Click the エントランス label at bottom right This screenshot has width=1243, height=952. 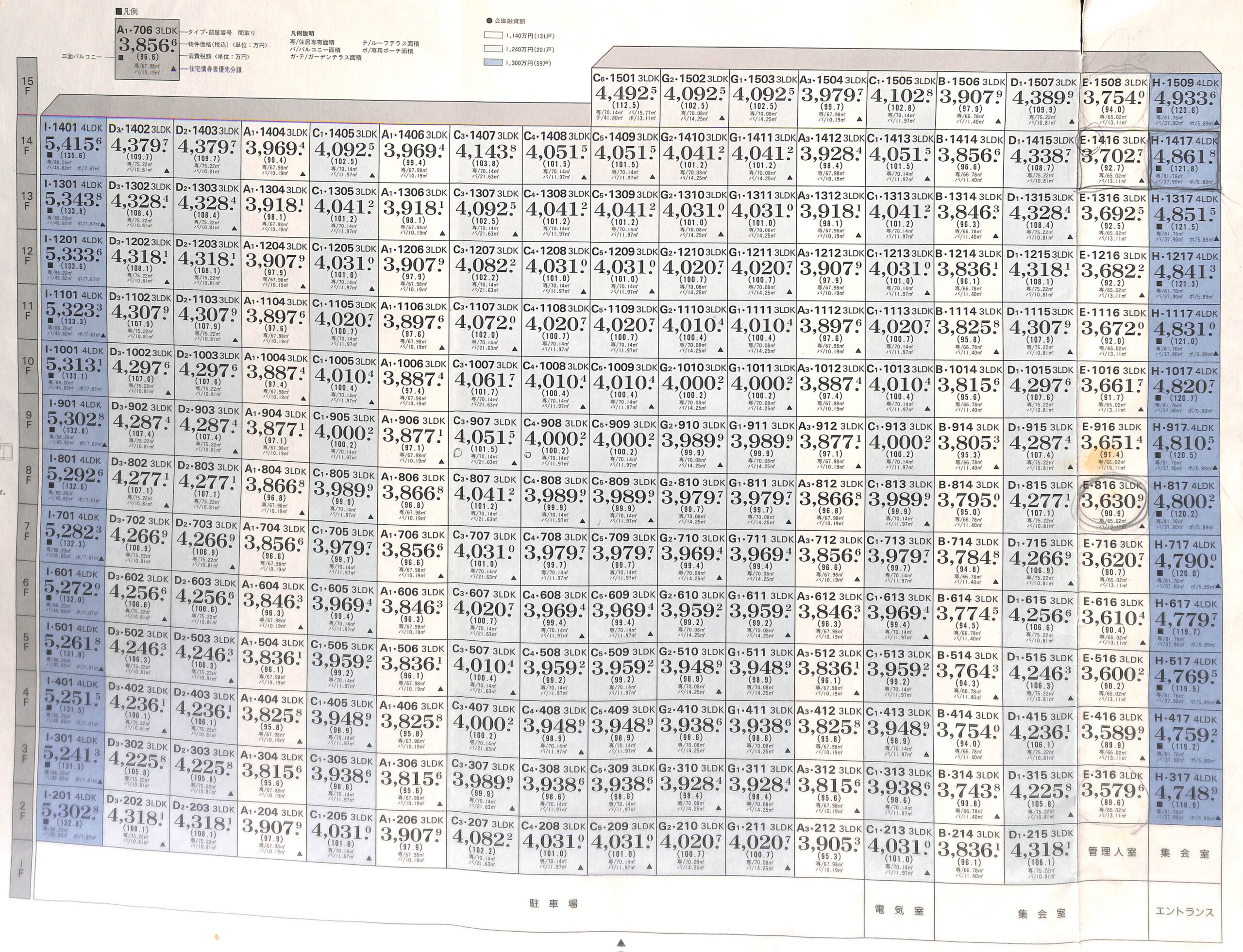click(1185, 912)
